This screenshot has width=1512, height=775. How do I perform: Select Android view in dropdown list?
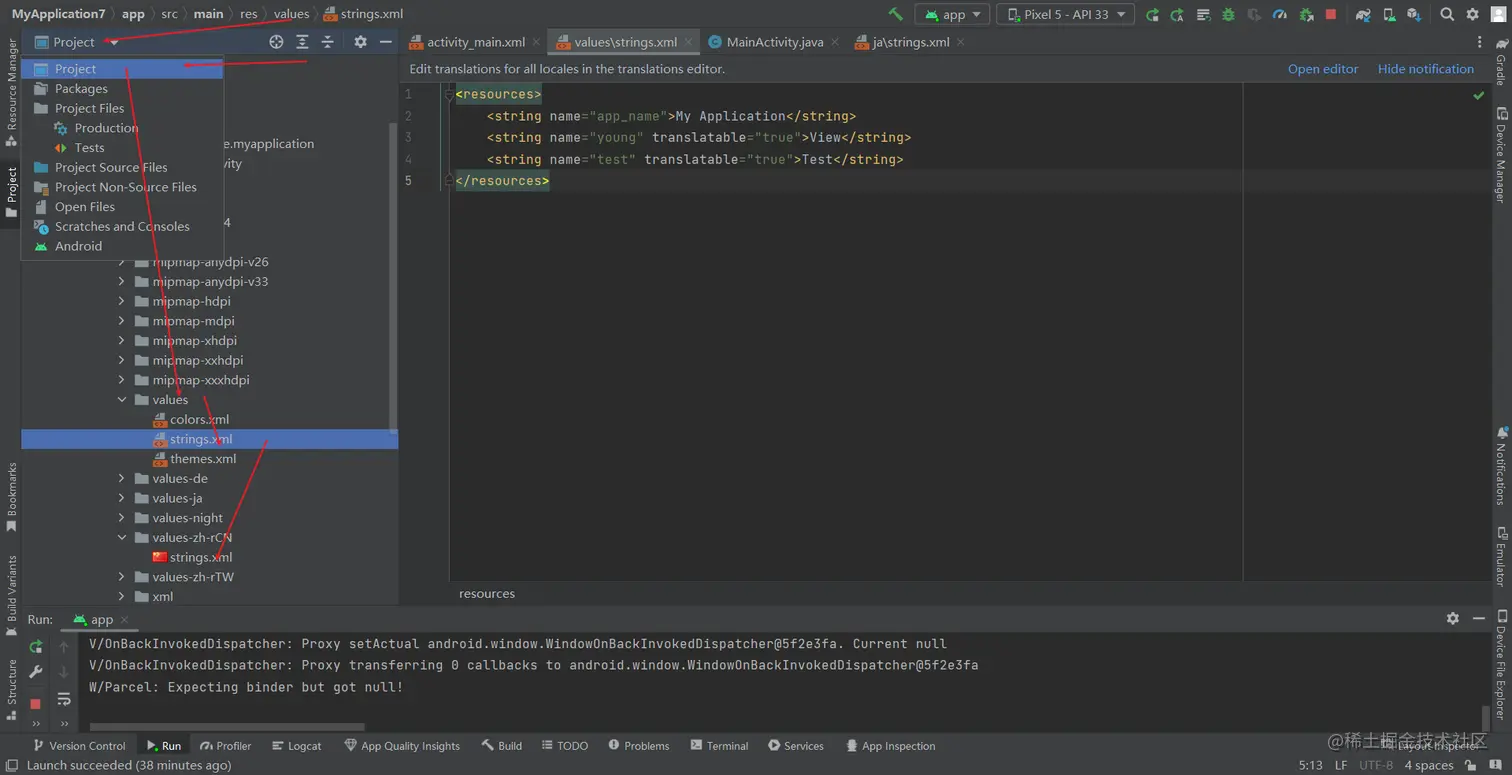[x=122, y=246]
